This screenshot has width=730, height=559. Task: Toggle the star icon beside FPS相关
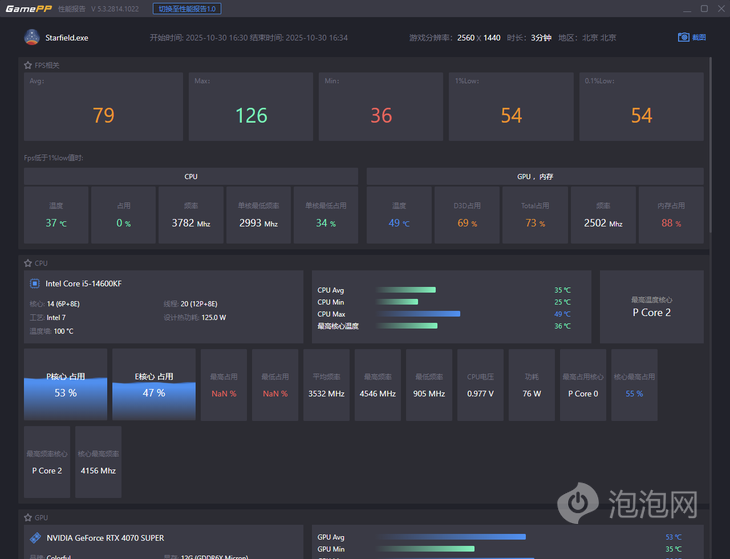(x=28, y=65)
